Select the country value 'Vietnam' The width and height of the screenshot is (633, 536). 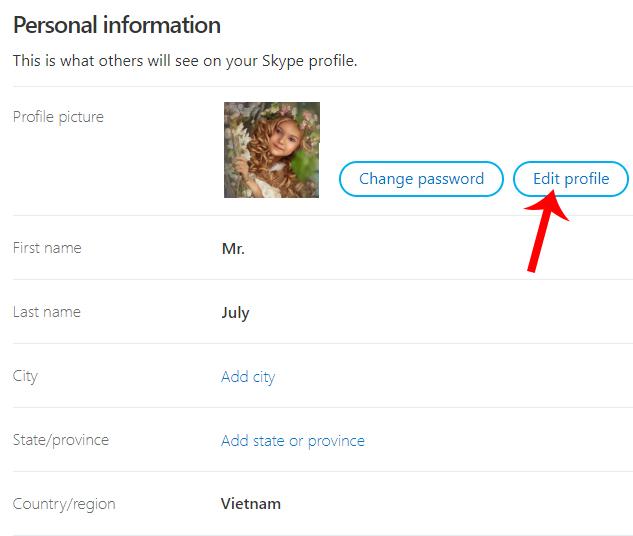(x=251, y=504)
